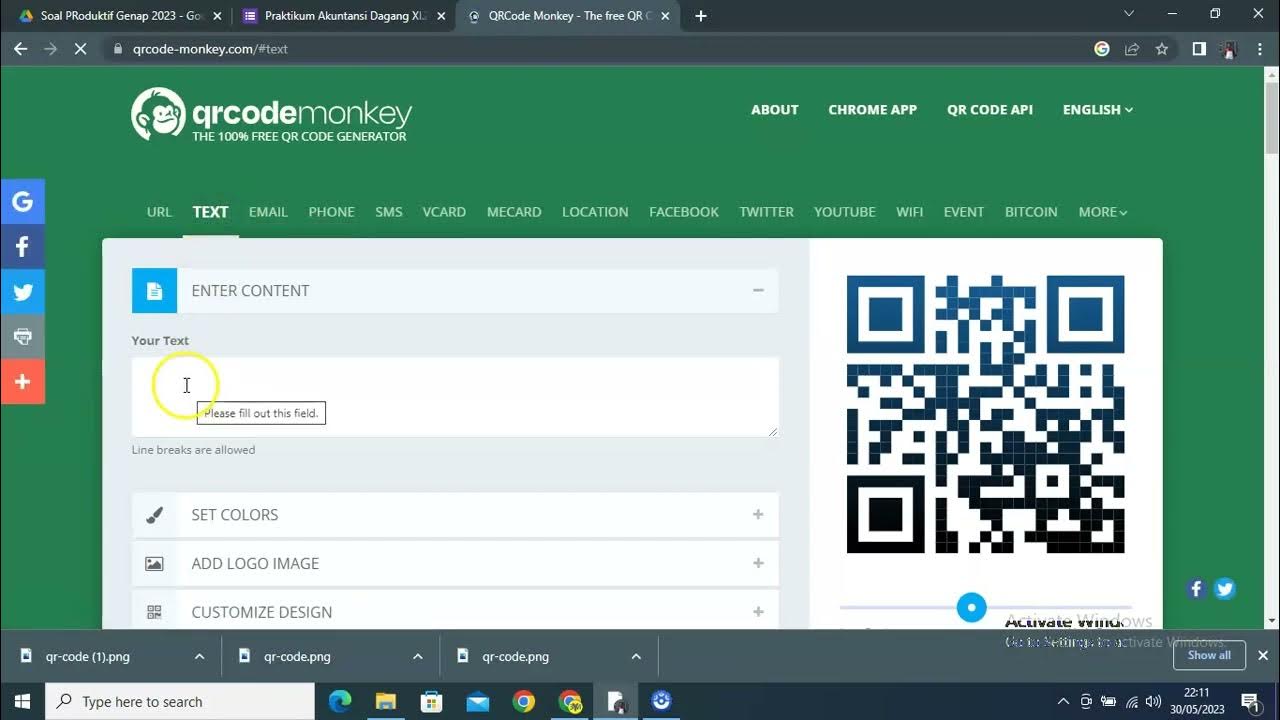The width and height of the screenshot is (1280, 720).
Task: Click the QRCode Monkey logo
Action: pos(271,114)
